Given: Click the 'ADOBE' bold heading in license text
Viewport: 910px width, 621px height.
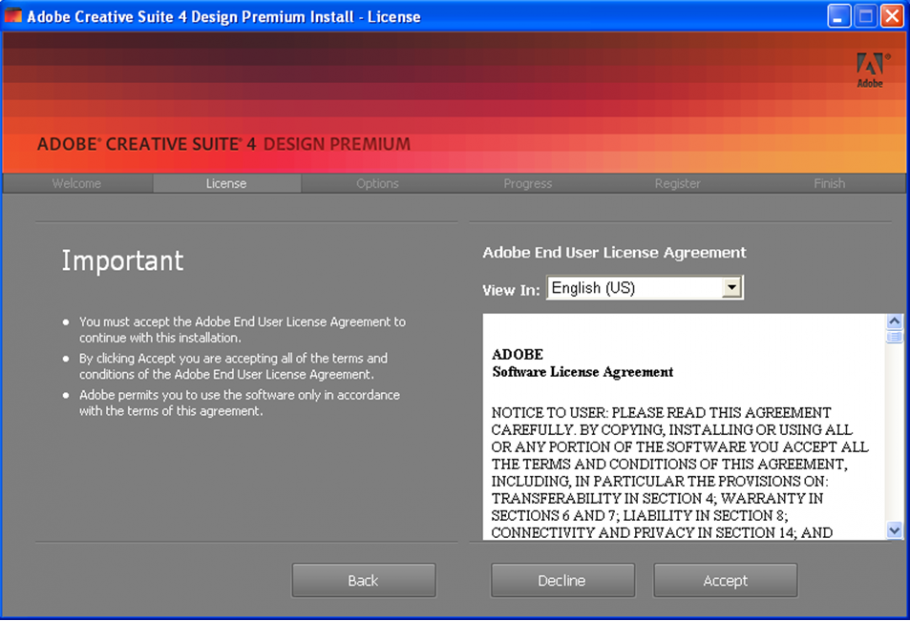Looking at the screenshot, I should 517,354.
